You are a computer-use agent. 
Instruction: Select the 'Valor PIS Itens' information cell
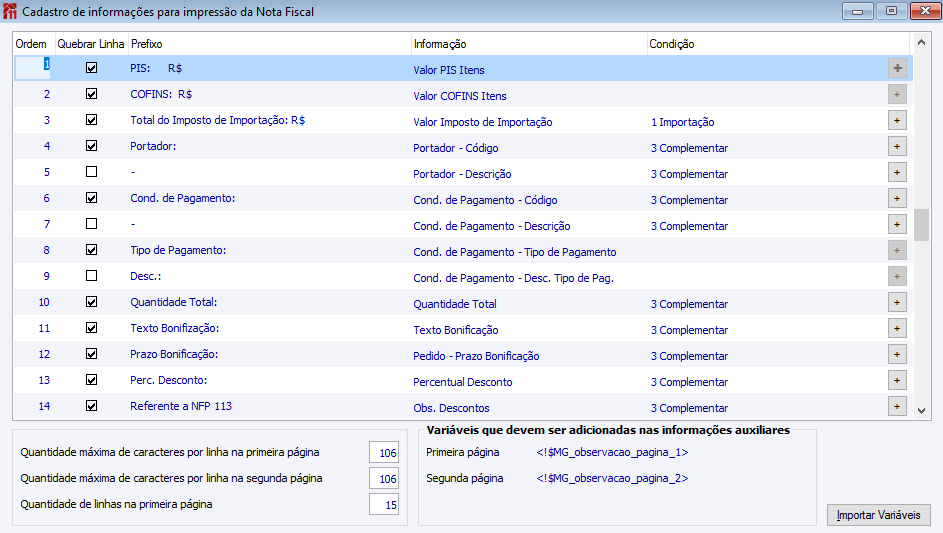click(x=449, y=70)
